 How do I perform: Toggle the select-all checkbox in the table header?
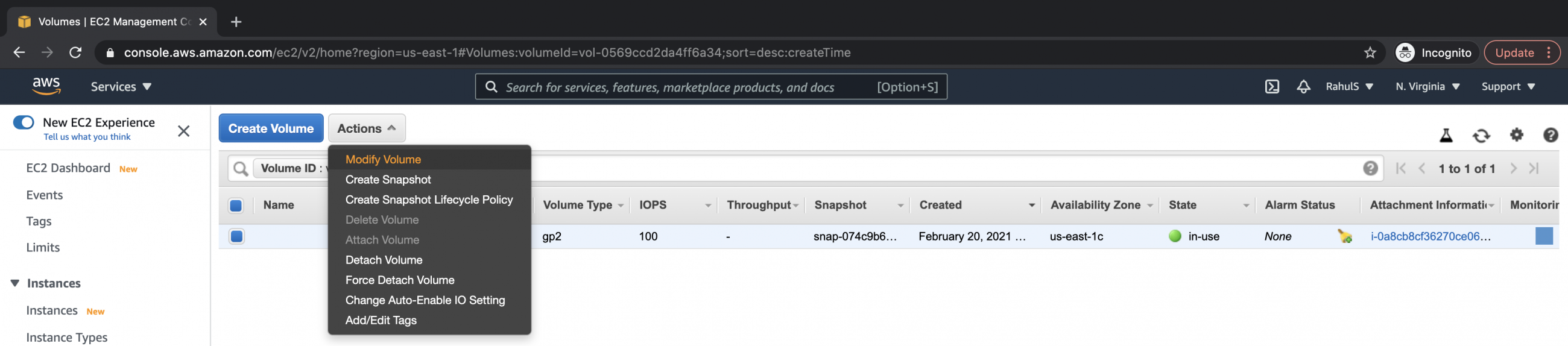point(236,206)
